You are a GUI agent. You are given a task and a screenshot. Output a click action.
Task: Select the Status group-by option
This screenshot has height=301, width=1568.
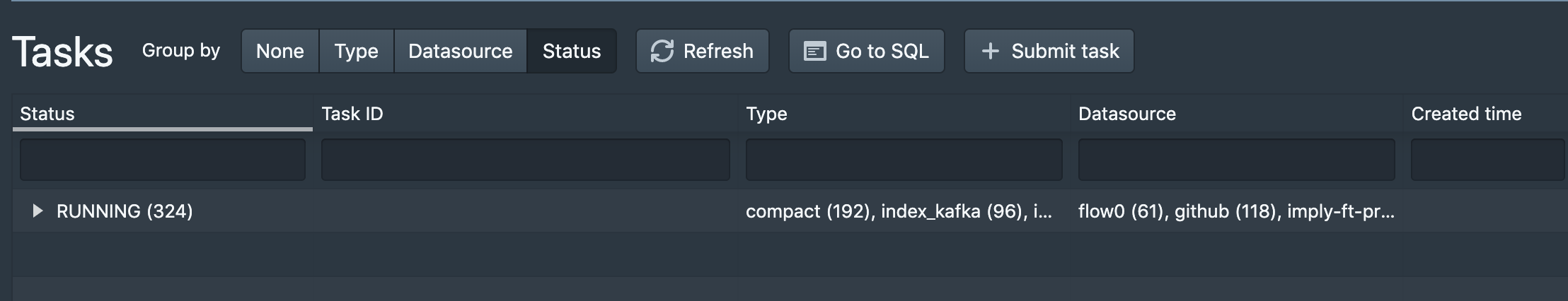[x=572, y=51]
